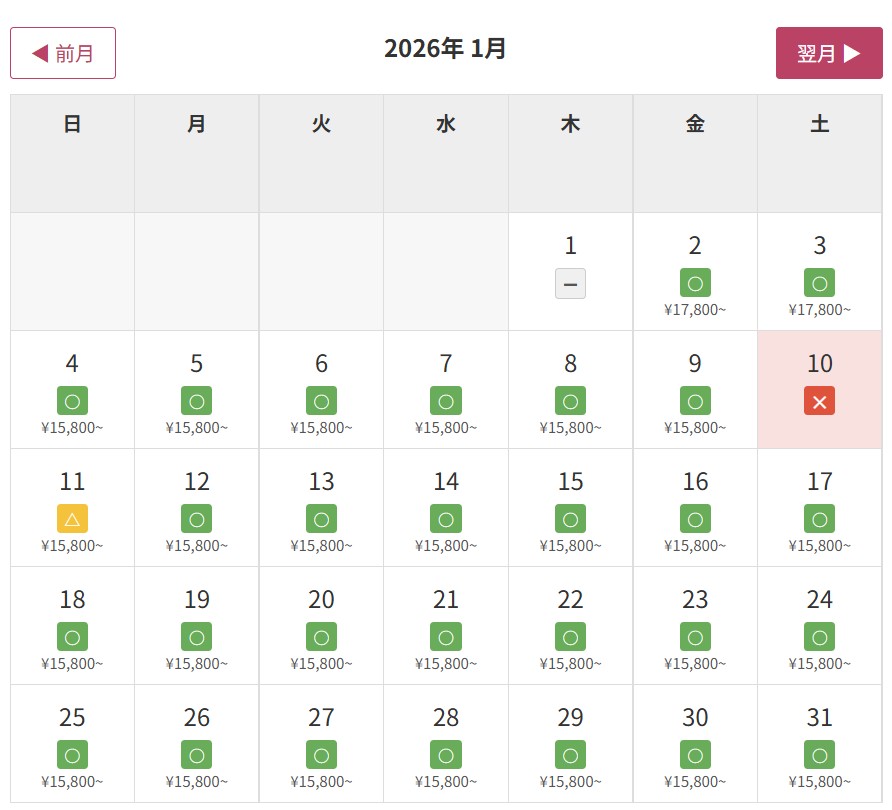Click the 2026年 1月 month title

pyautogui.click(x=445, y=48)
